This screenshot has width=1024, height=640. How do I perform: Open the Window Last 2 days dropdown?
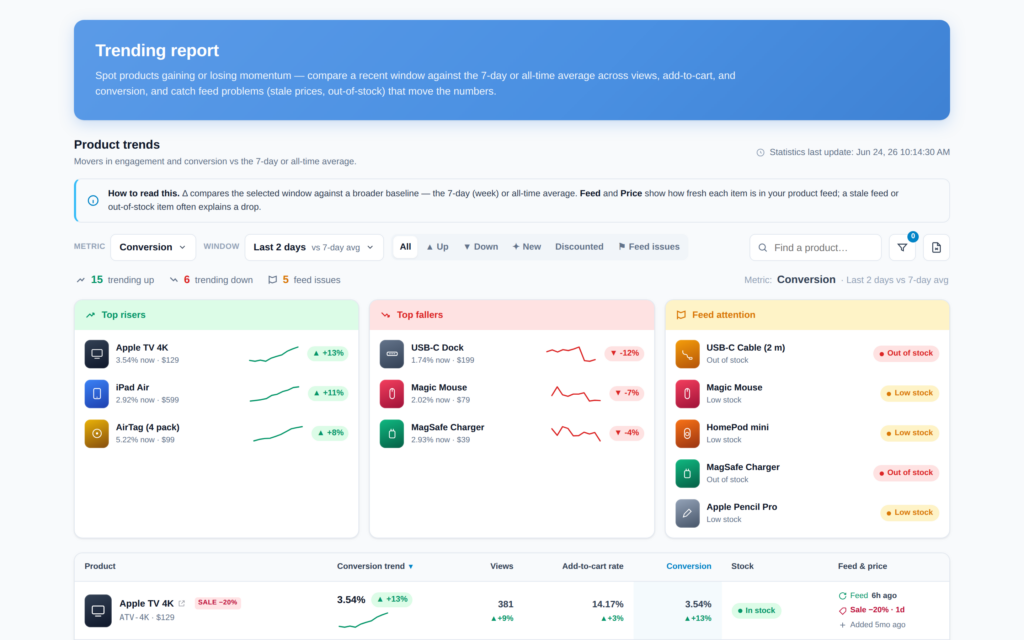(x=314, y=248)
